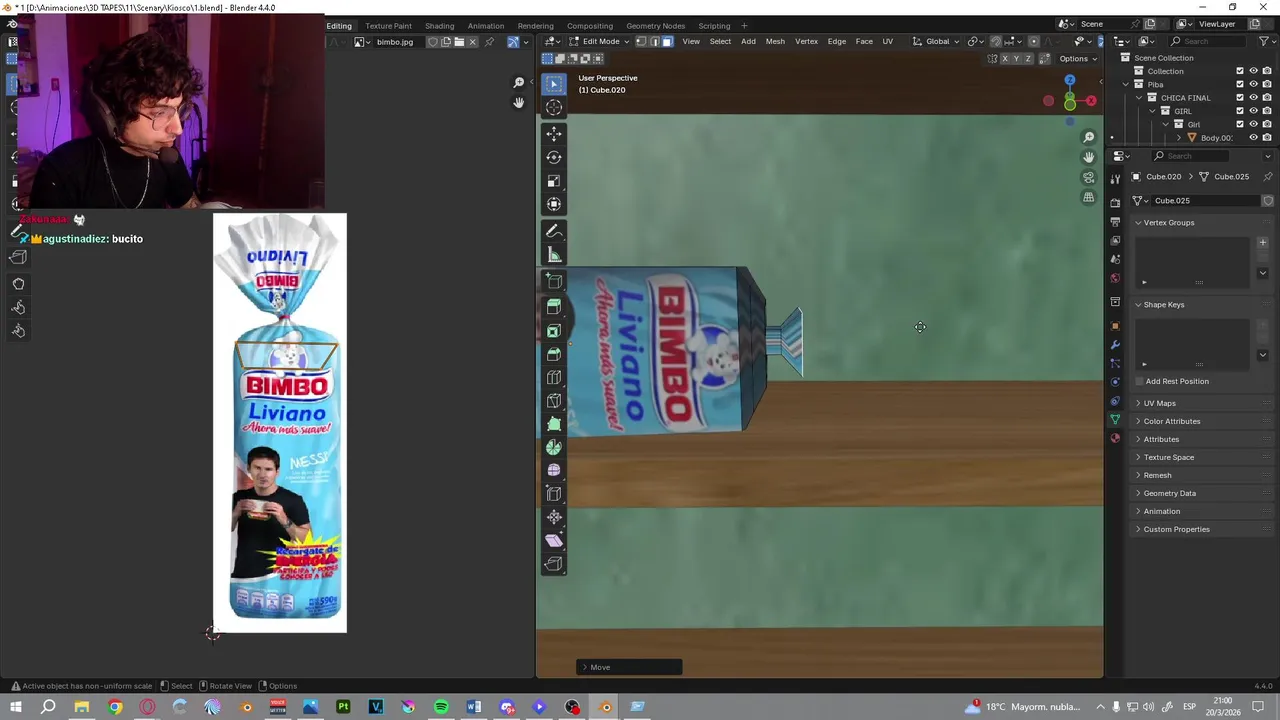Image resolution: width=1280 pixels, height=720 pixels.
Task: Expand the Move operator panel
Action: [630, 667]
